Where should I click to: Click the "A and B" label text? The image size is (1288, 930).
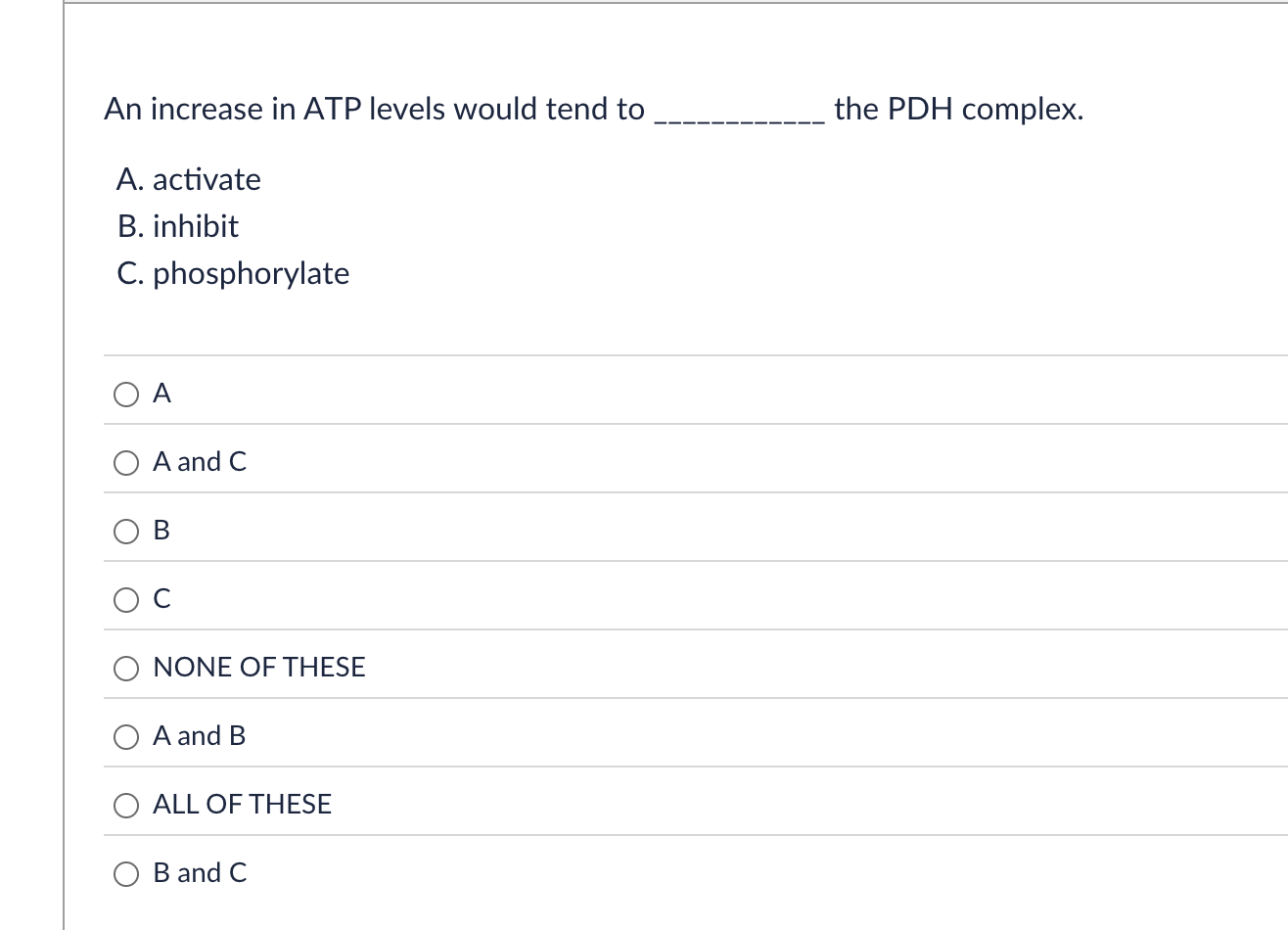(199, 736)
